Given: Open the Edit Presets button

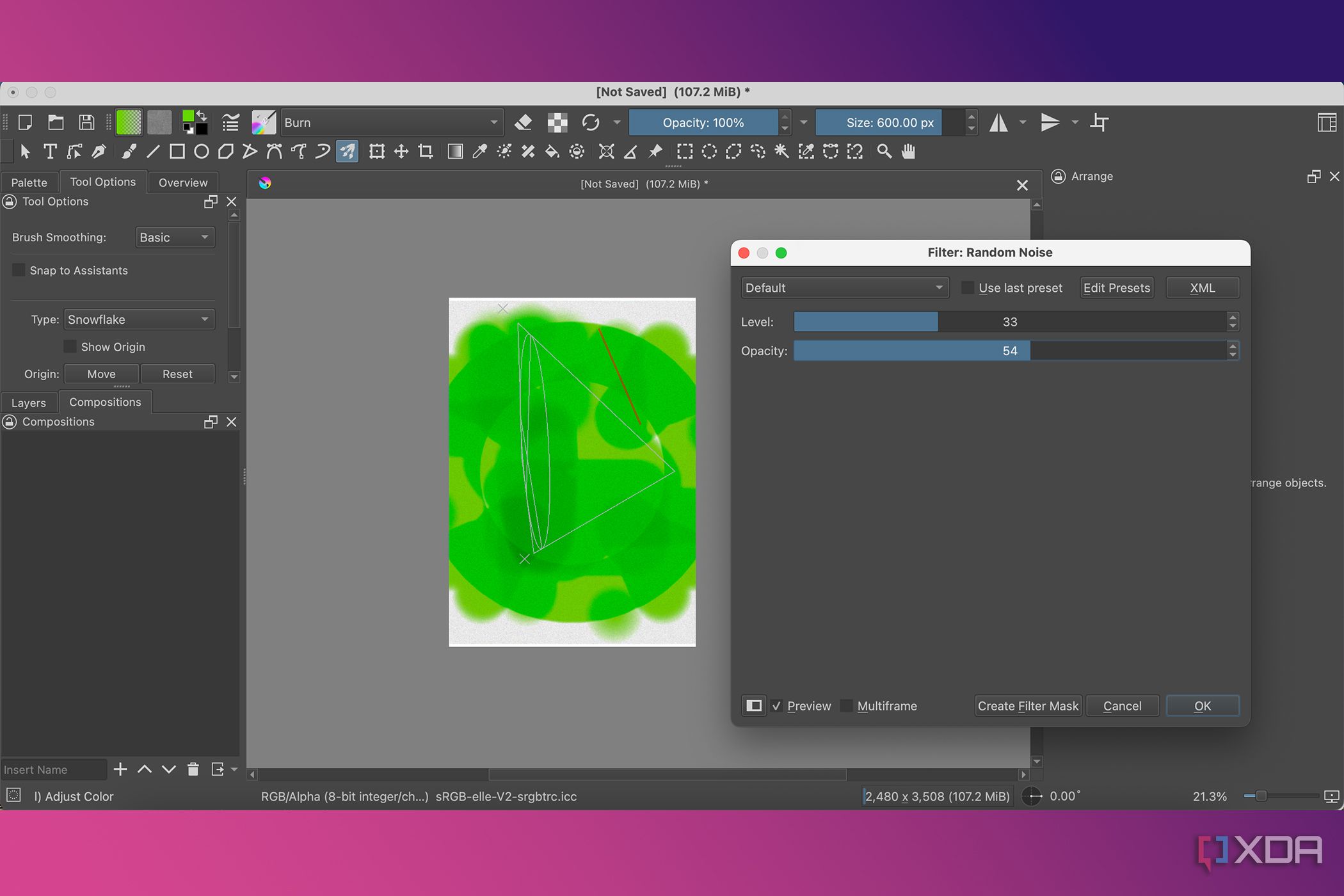Looking at the screenshot, I should click(1117, 288).
